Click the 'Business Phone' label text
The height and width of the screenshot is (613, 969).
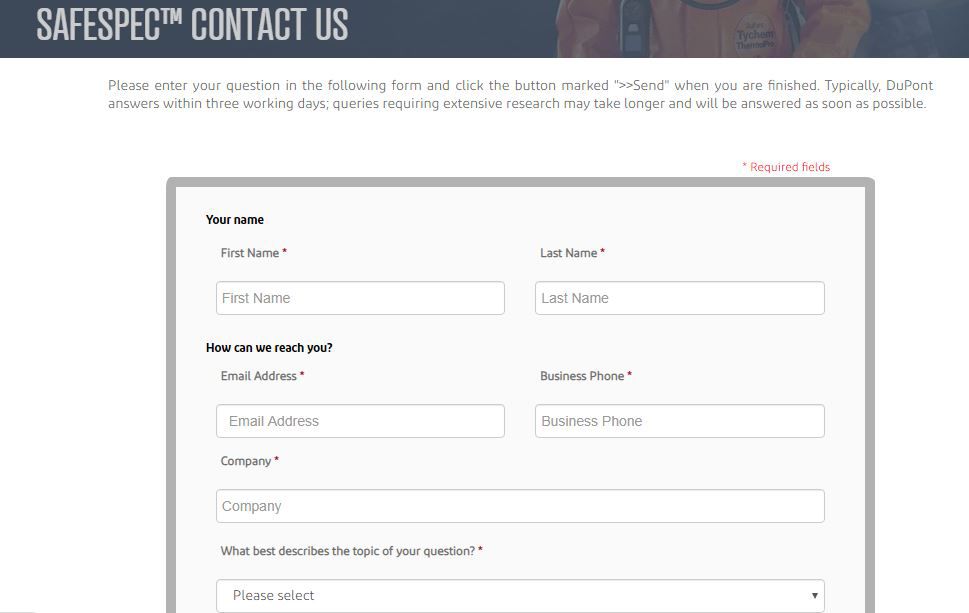tap(582, 376)
